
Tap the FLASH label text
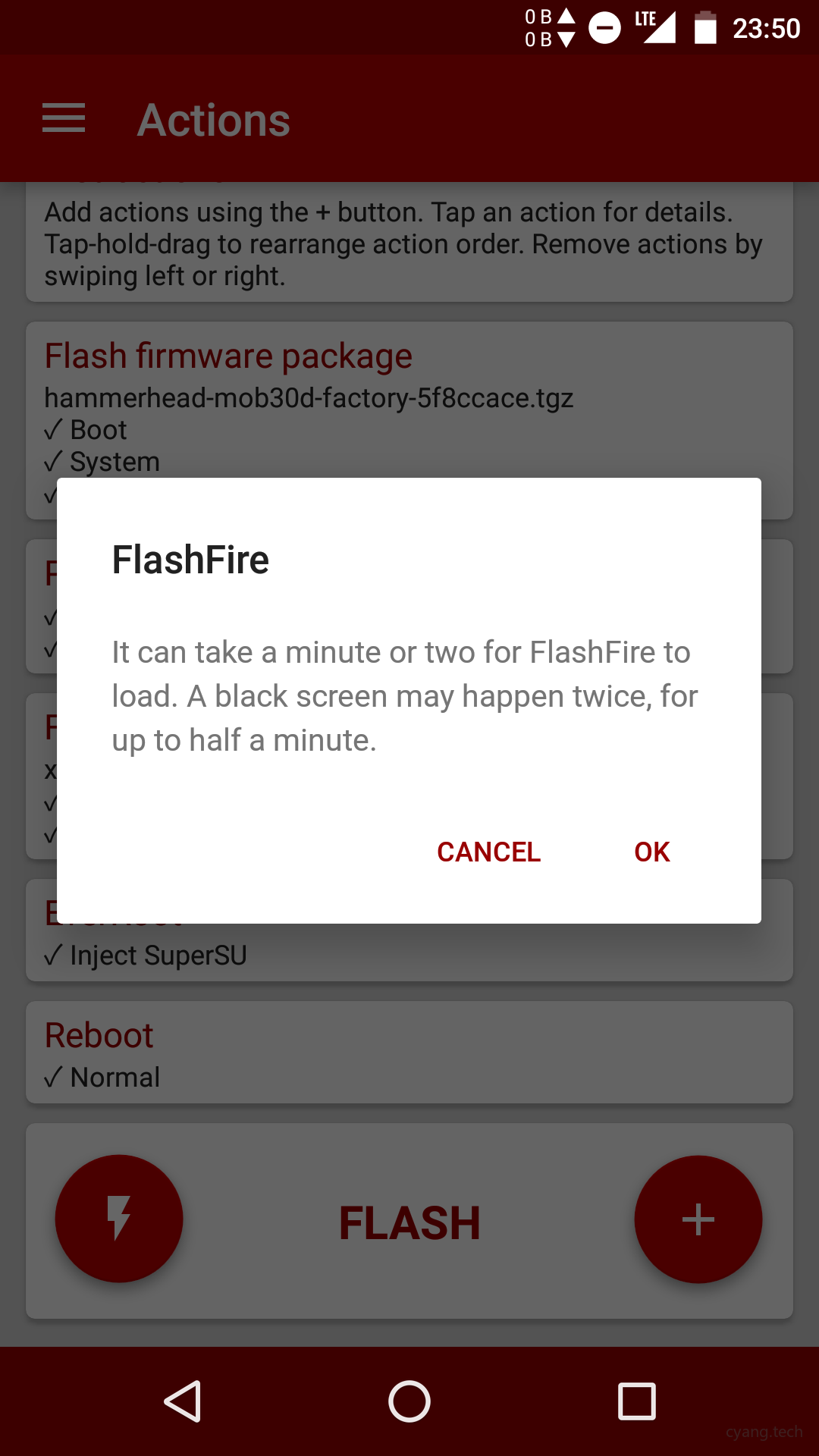point(409,1222)
